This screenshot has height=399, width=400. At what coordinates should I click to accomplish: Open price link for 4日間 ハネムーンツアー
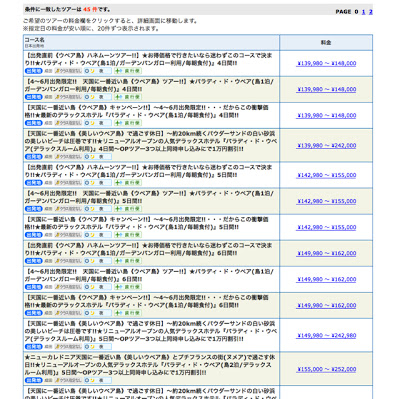coord(326,63)
